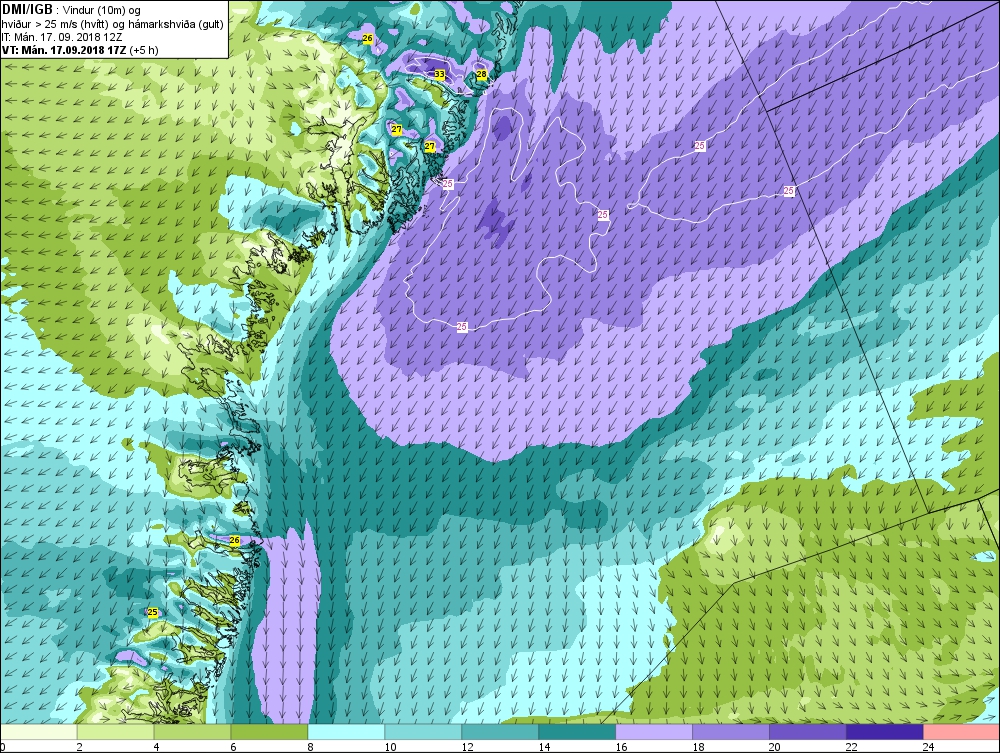
Task: Pick the 0–2 m/s palest legend color
Action: [38, 731]
